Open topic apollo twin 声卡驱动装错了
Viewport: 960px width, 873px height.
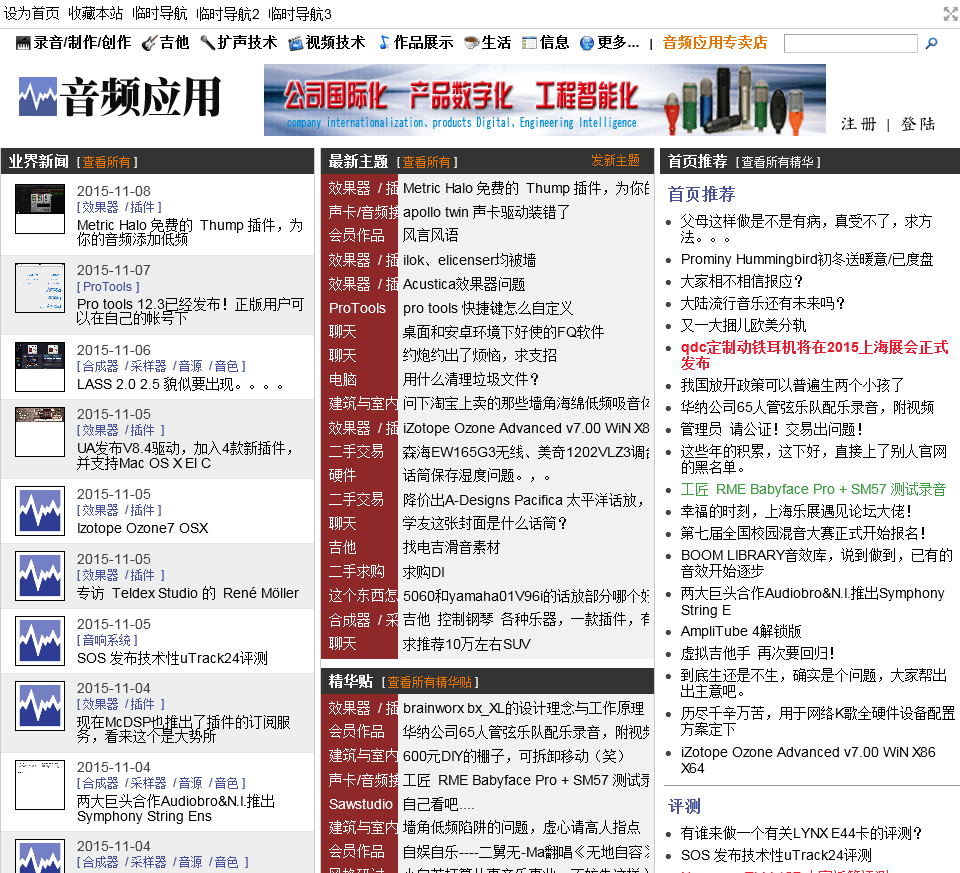(x=486, y=212)
